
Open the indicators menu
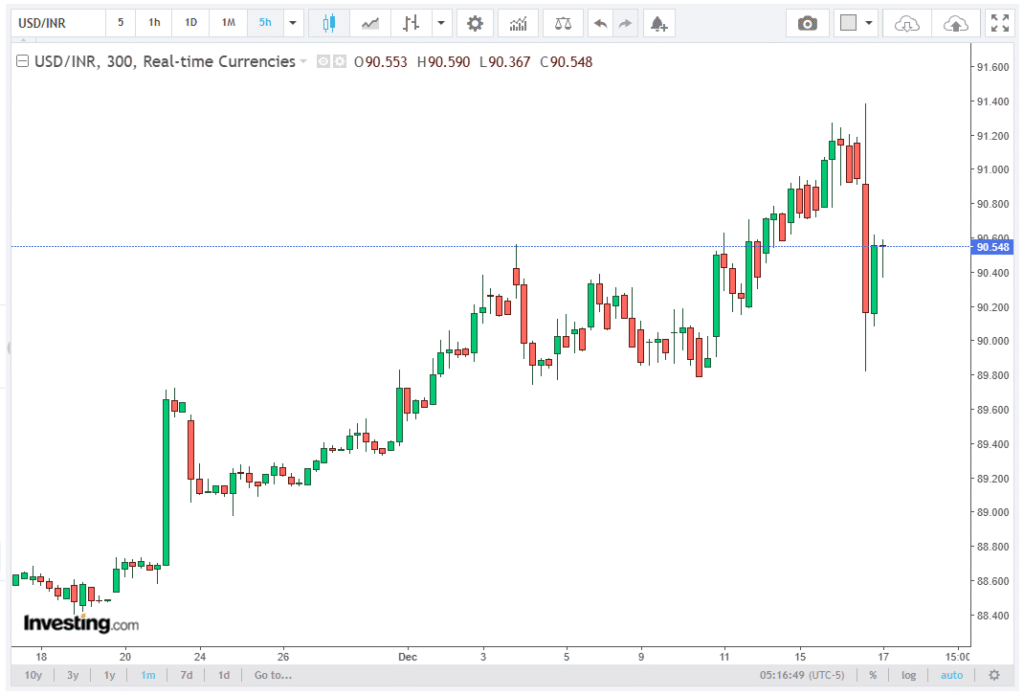coord(518,22)
